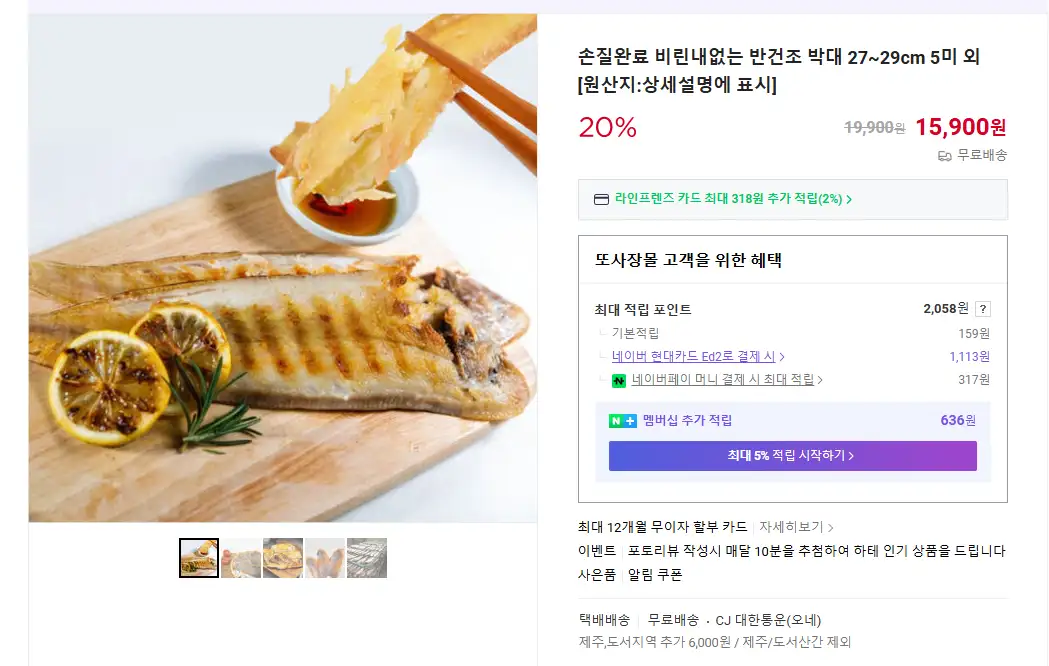The height and width of the screenshot is (666, 1049).
Task: Click the 멤버십 추가 적립 label
Action: (687, 421)
